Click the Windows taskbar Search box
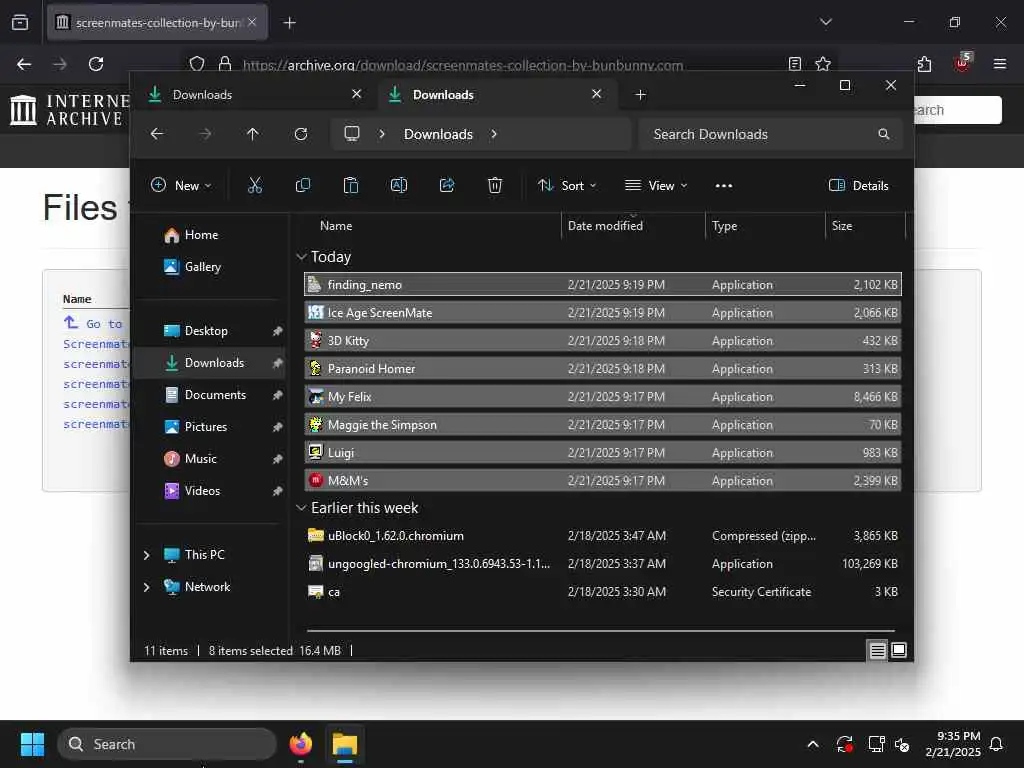The width and height of the screenshot is (1024, 768). (167, 744)
